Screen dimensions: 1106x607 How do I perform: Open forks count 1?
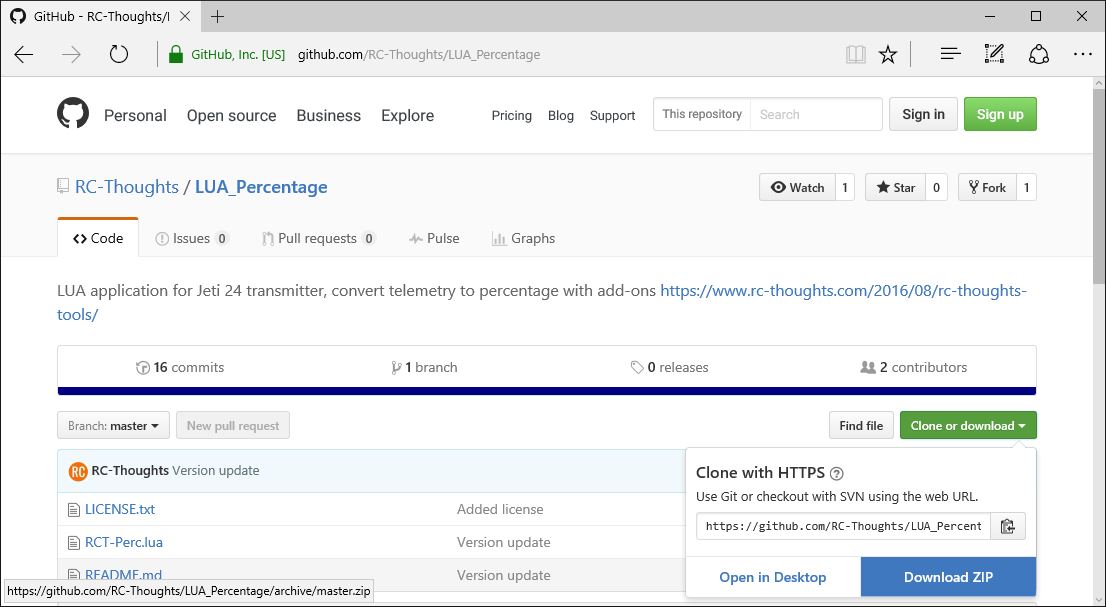[x=1026, y=188]
